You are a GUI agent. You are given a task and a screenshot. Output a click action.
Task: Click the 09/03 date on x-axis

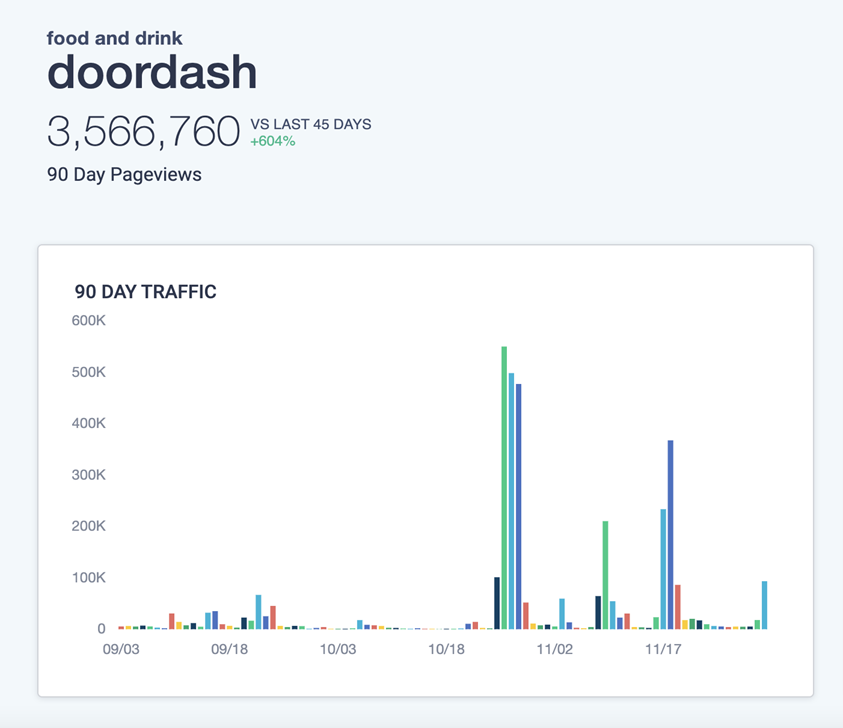pyautogui.click(x=120, y=649)
